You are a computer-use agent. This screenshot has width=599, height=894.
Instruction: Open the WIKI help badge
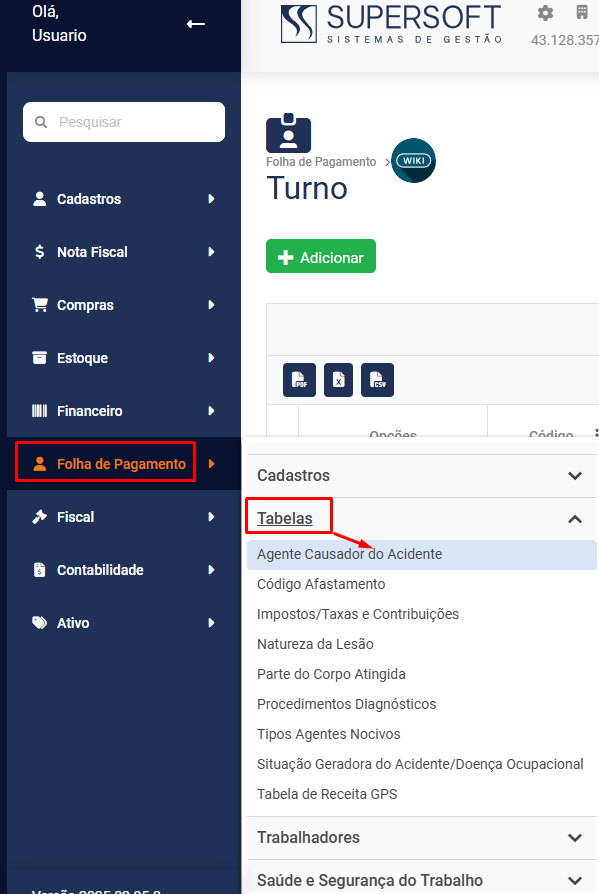414,161
